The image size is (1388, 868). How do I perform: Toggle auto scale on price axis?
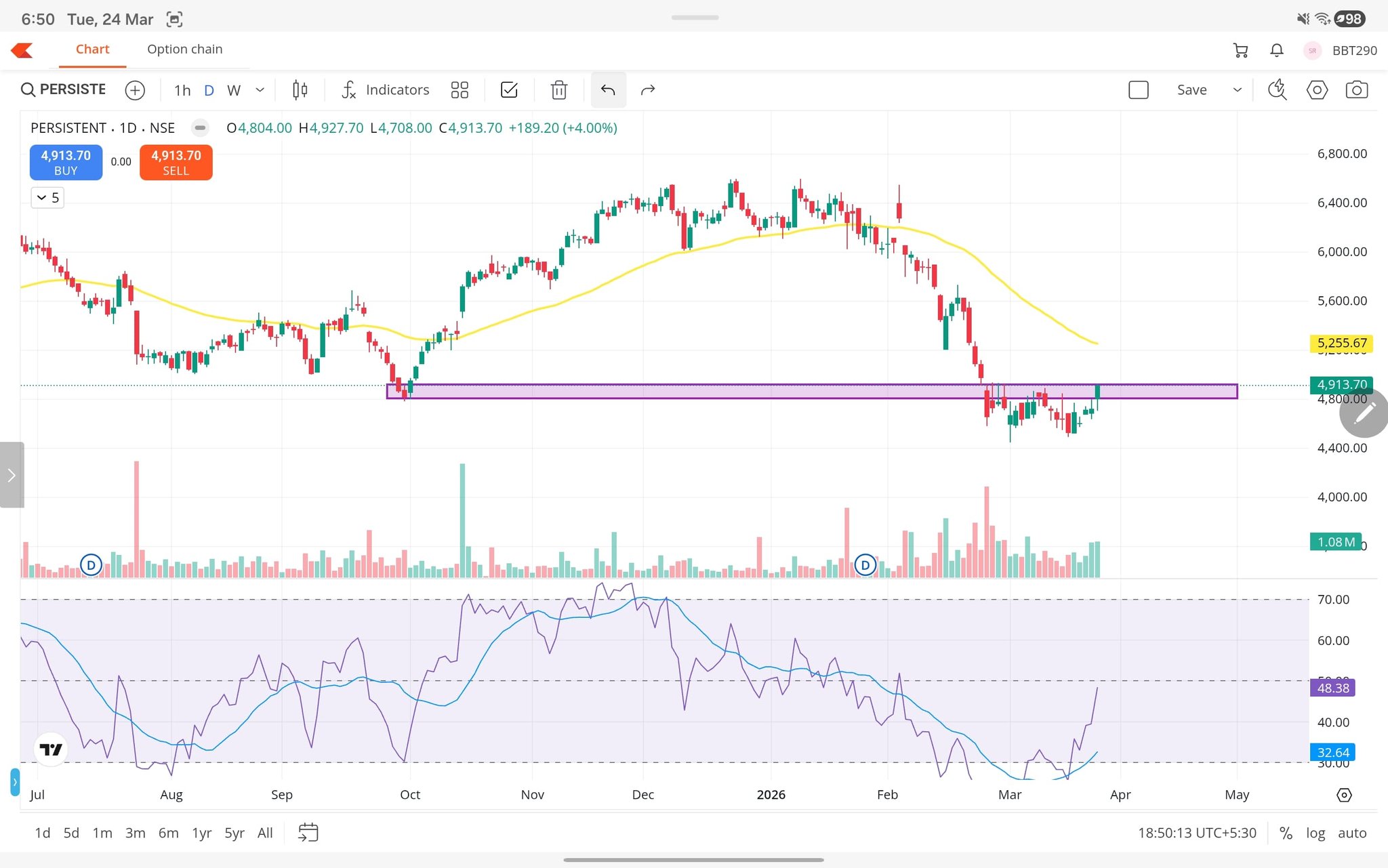[x=1351, y=833]
